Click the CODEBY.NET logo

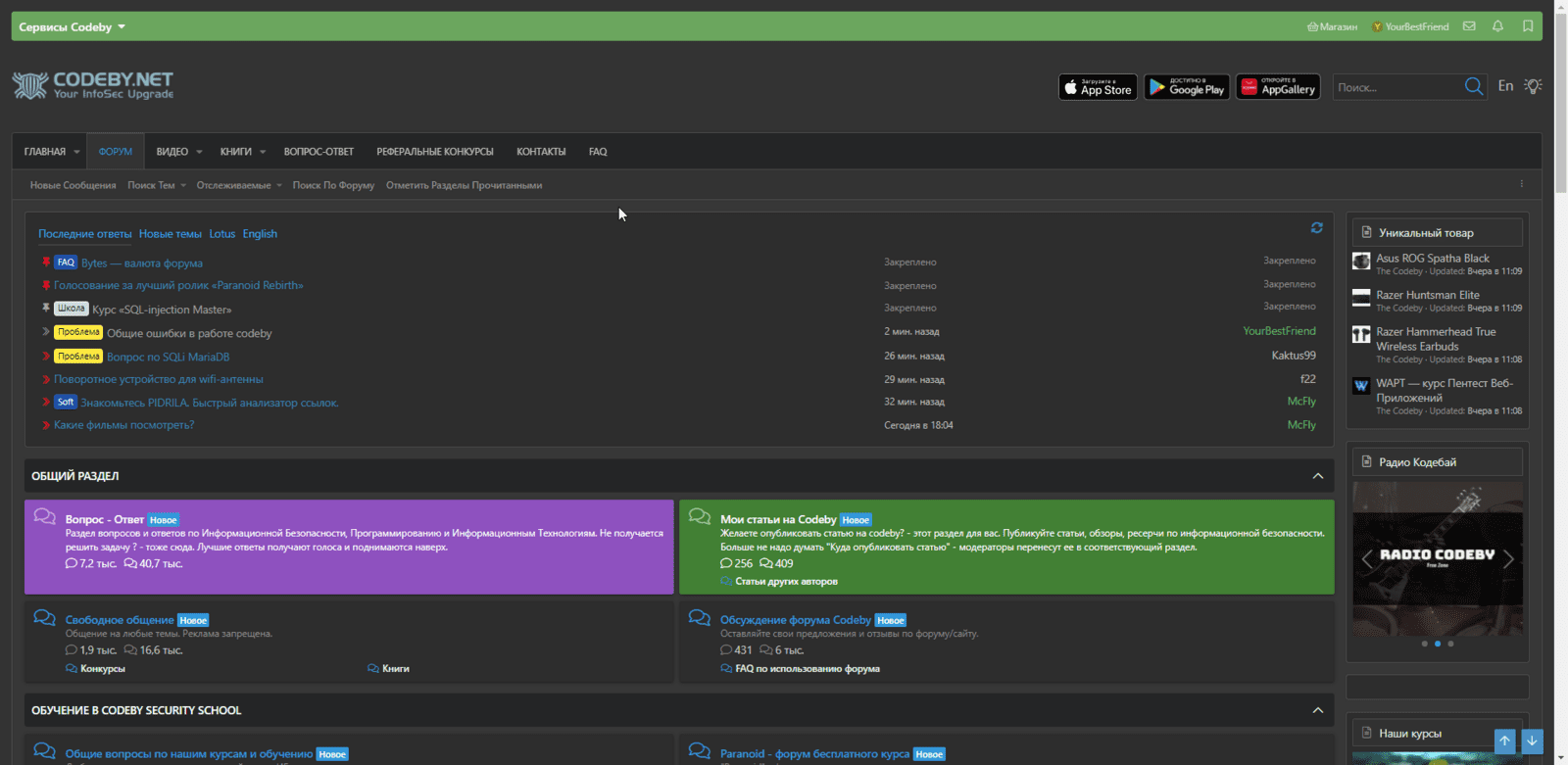click(93, 85)
